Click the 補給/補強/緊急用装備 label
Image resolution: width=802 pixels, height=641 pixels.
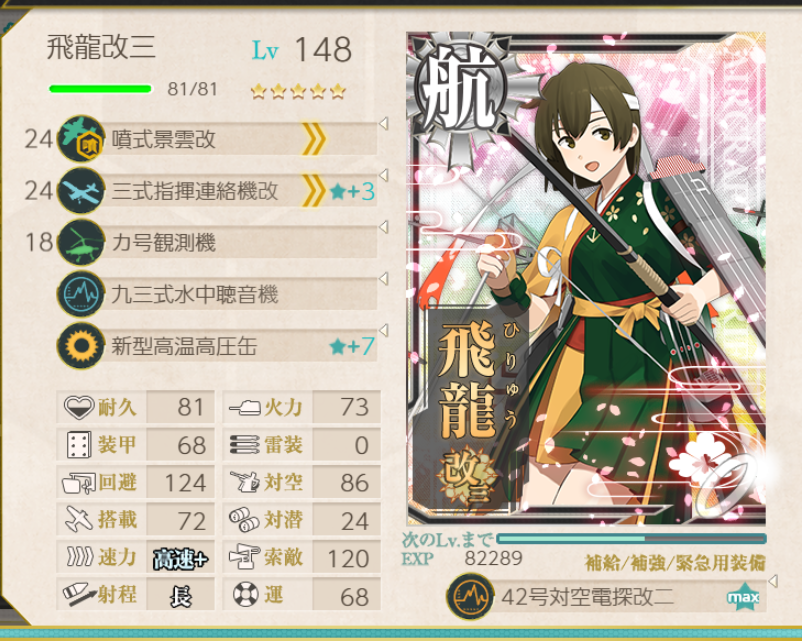coord(675,563)
